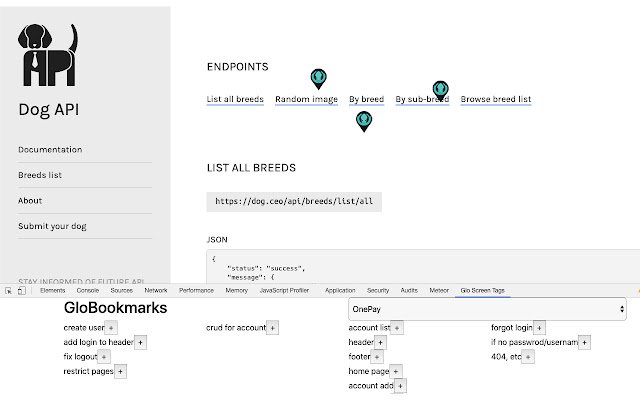Click the ENDPOINTS heading
The width and height of the screenshot is (640, 400).
point(238,67)
